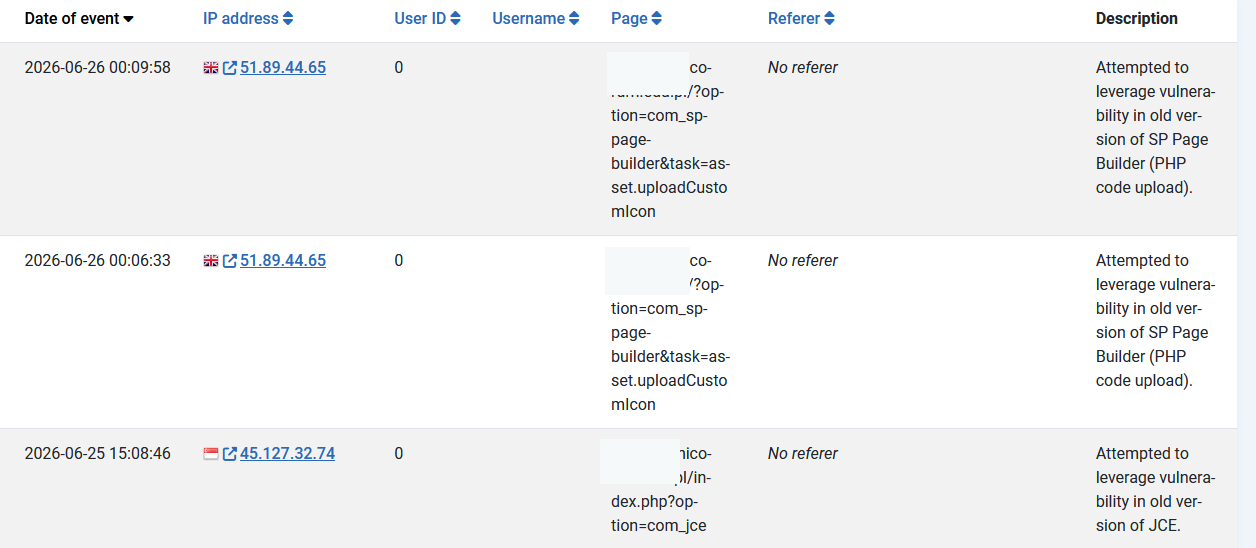Viewport: 1256px width, 548px height.
Task: Open IP 51.89.44.65 link in 00:09:58 row
Action: 283,67
